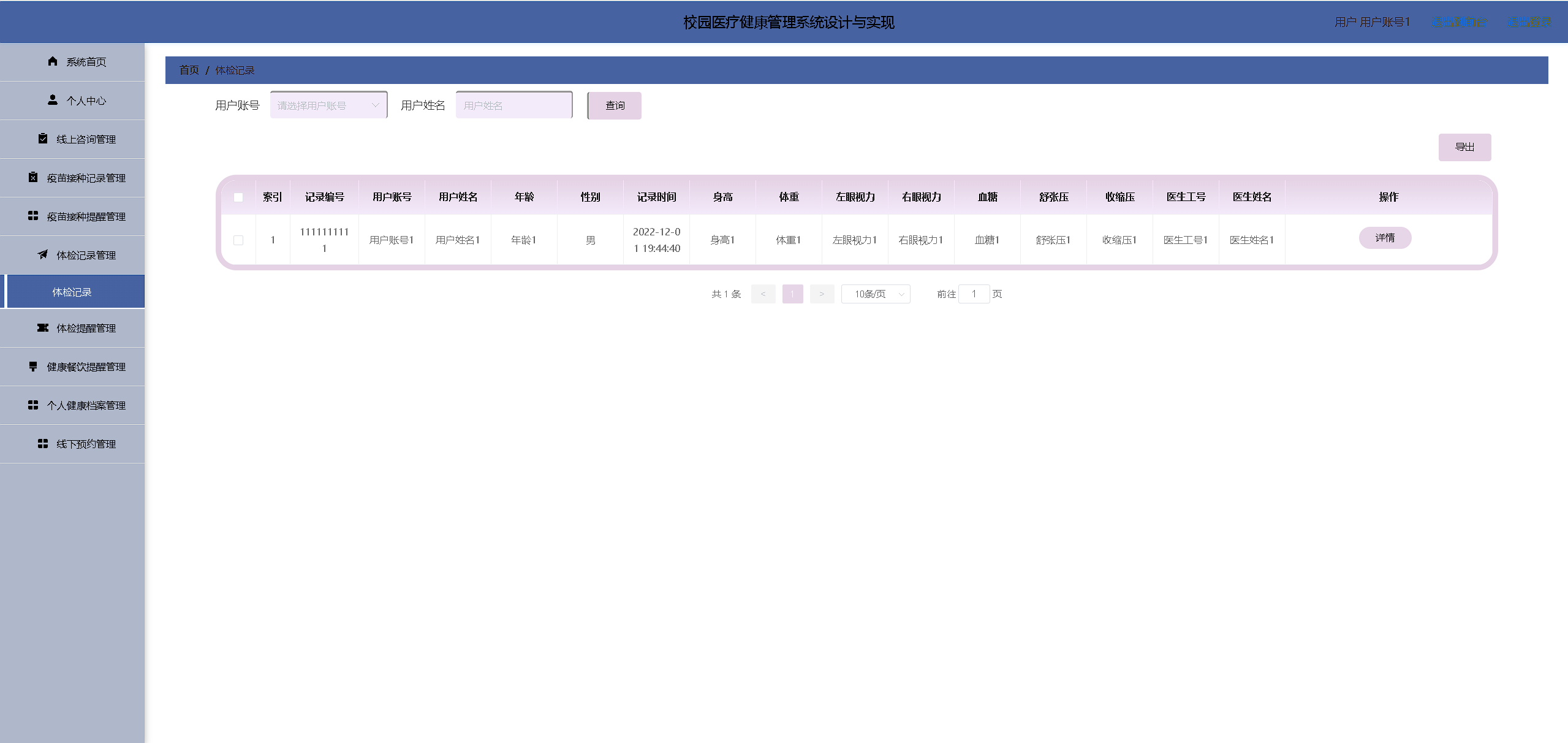This screenshot has width=1568, height=743.
Task: Open the 用户账号 select dropdown
Action: point(328,105)
